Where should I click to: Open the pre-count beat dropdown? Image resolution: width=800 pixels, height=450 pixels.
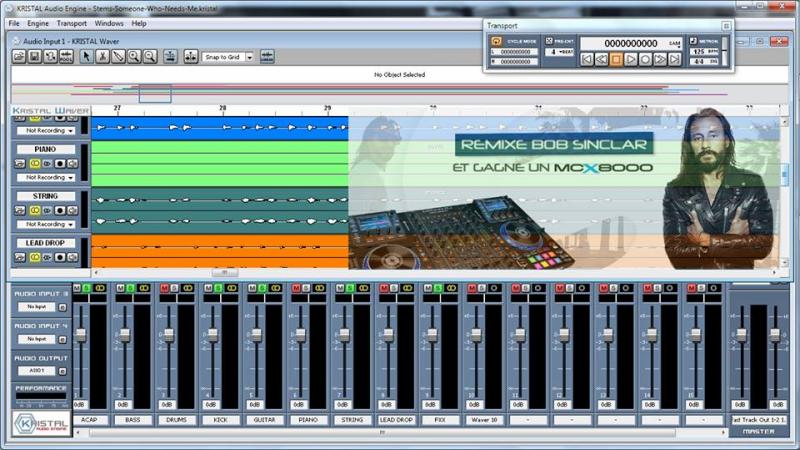[559, 52]
